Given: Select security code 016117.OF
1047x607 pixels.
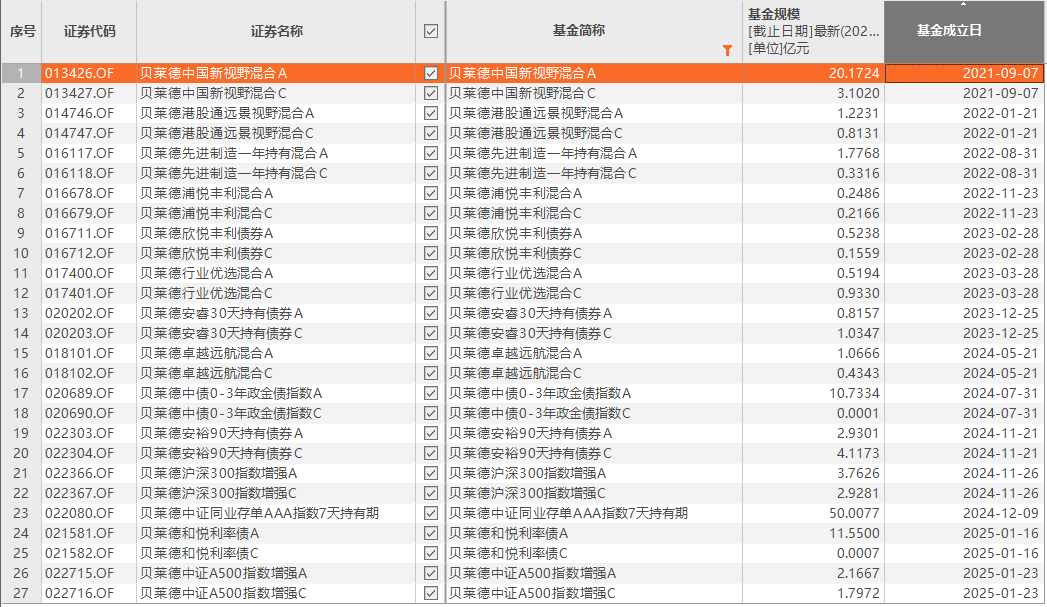Looking at the screenshot, I should coord(79,154).
